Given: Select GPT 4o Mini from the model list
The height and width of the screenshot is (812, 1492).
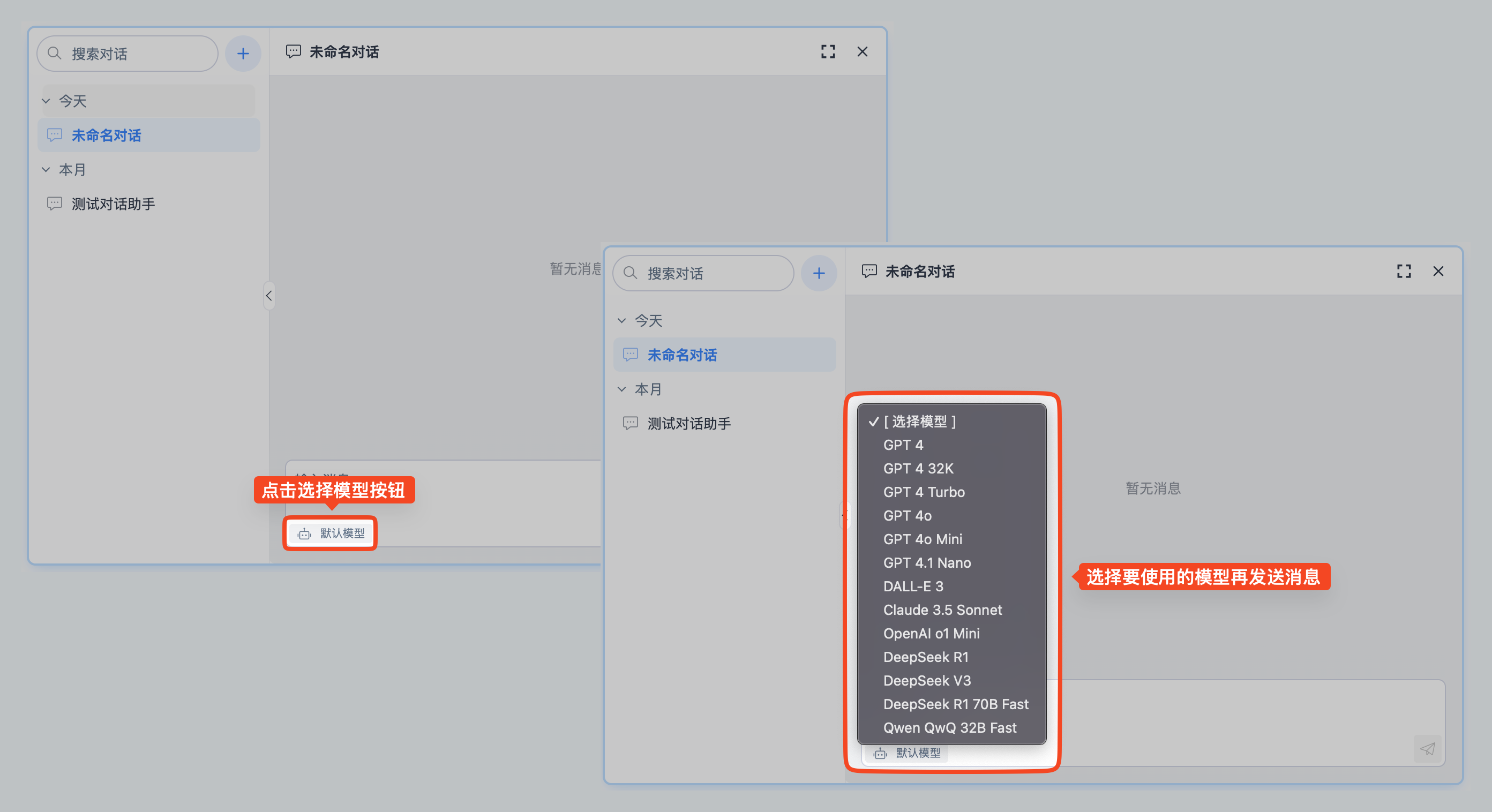Looking at the screenshot, I should 922,539.
